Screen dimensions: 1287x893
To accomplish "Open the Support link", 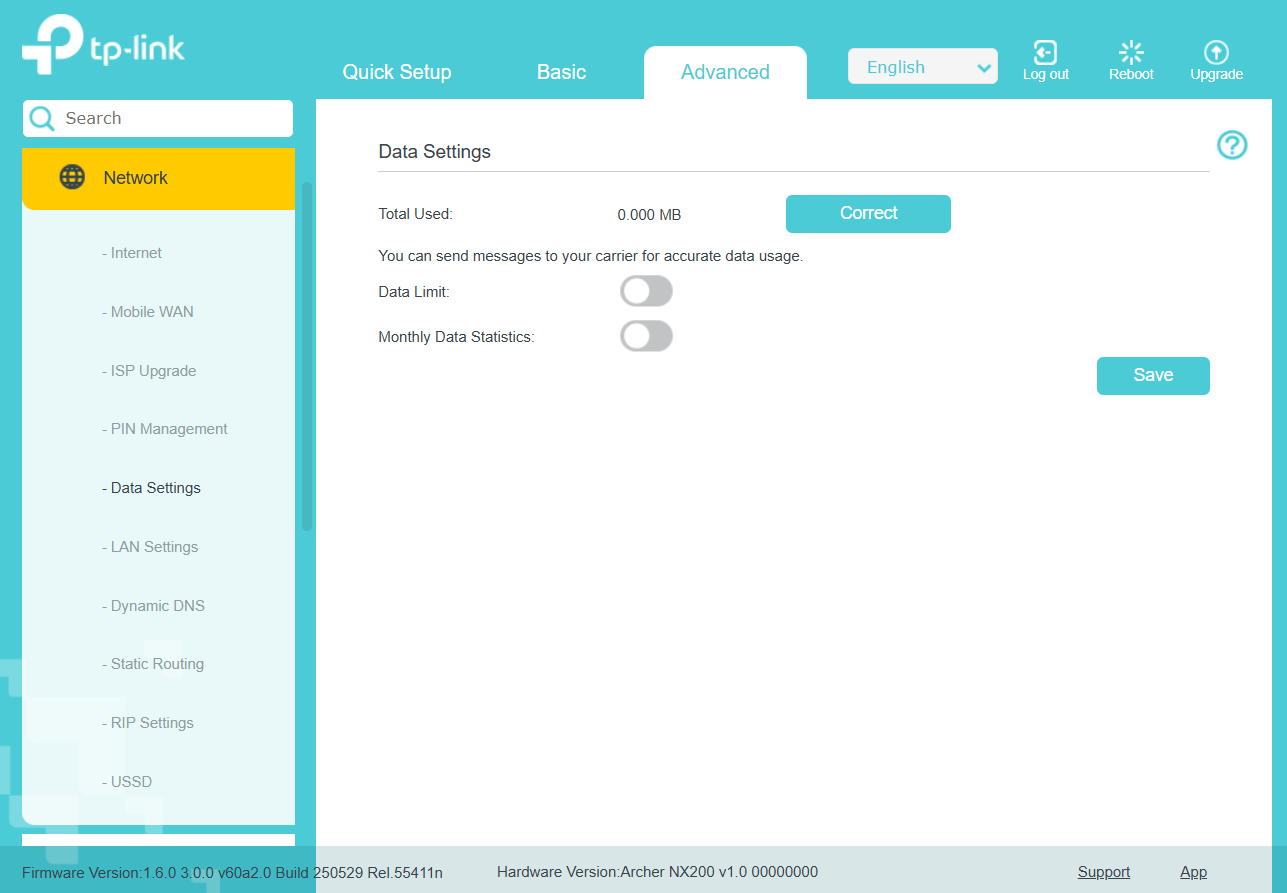I will (x=1103, y=871).
